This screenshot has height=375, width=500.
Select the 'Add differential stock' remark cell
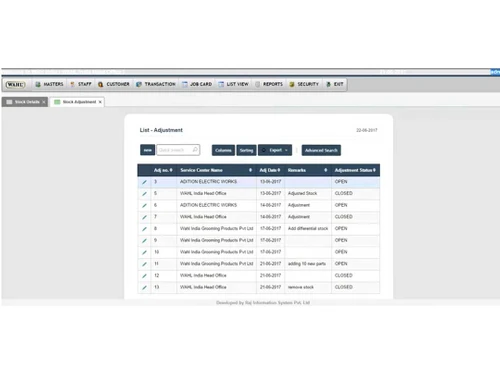click(308, 228)
